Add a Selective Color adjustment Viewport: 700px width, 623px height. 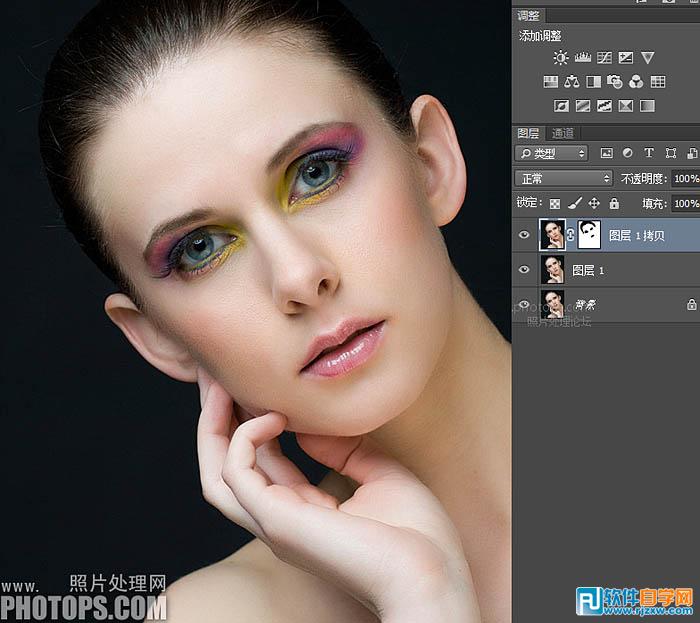pos(626,106)
